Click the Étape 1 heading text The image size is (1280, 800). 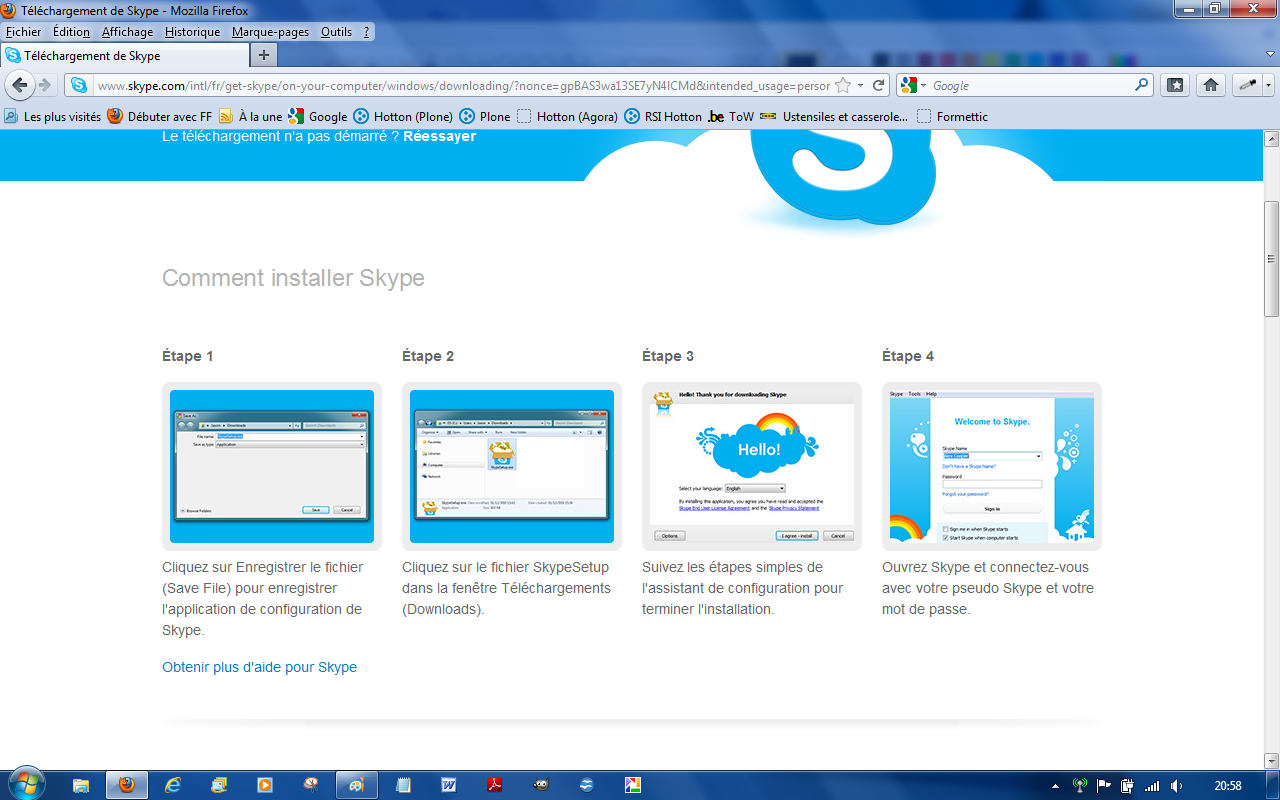tap(188, 356)
